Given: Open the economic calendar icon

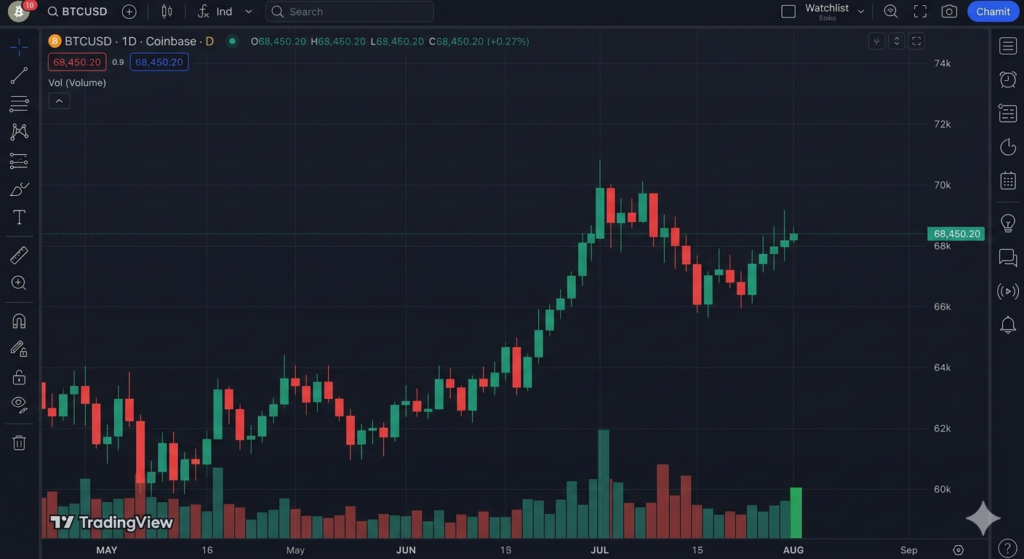Looking at the screenshot, I should click(x=1008, y=181).
